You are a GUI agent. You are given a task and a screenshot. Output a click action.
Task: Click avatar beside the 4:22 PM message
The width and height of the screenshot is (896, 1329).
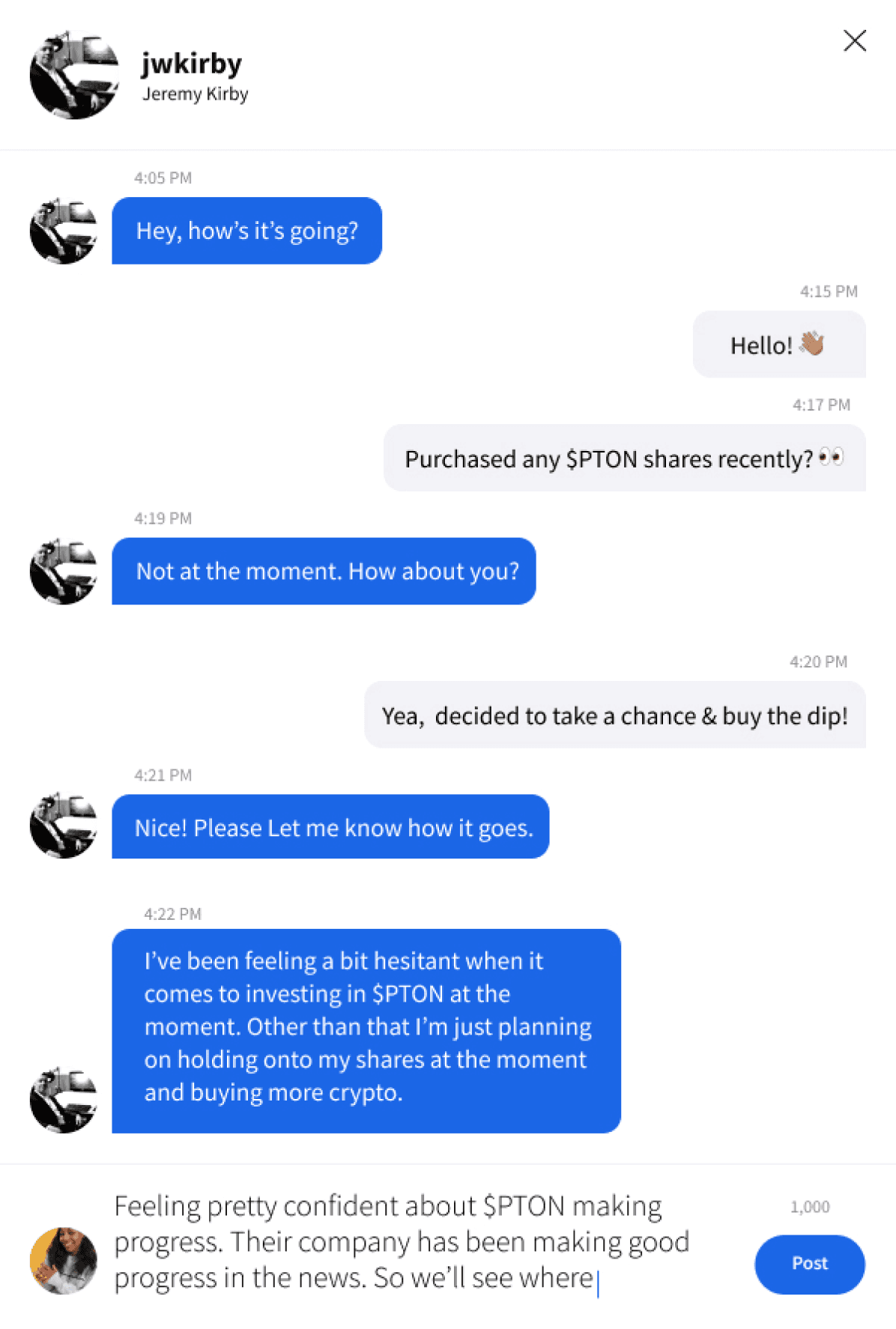coord(64,1100)
